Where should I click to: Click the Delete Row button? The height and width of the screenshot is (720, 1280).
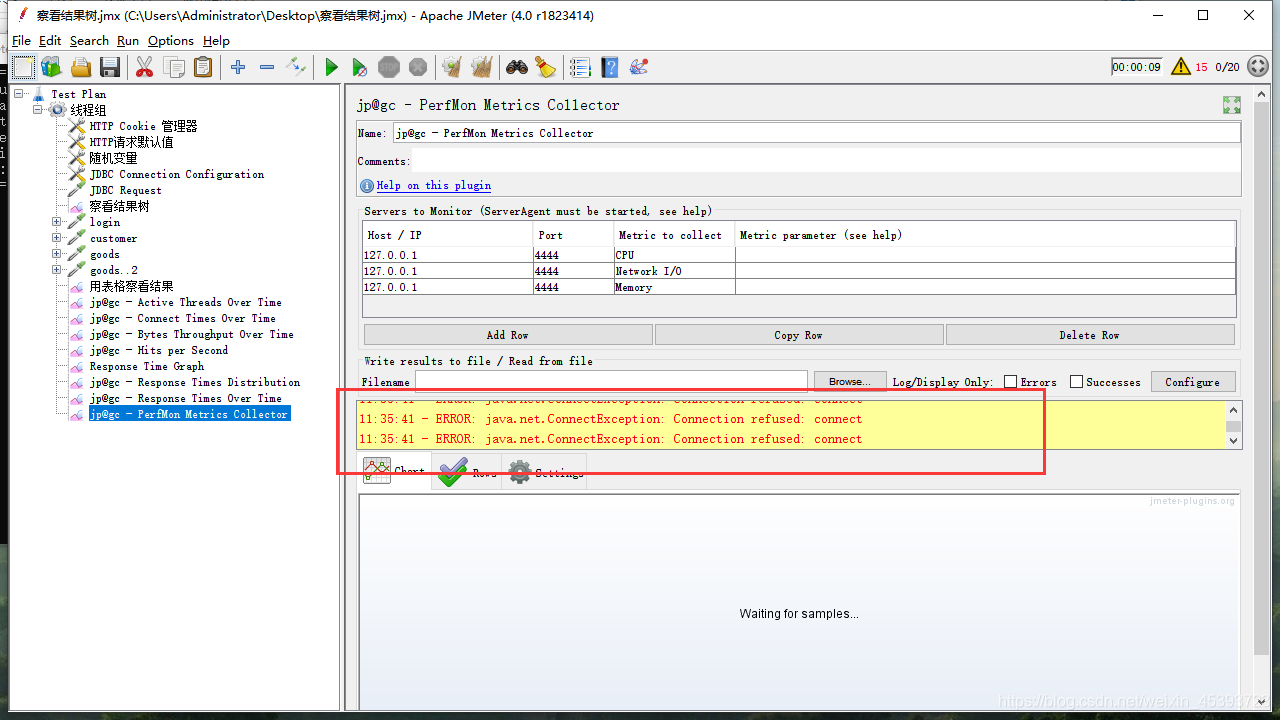click(1089, 335)
